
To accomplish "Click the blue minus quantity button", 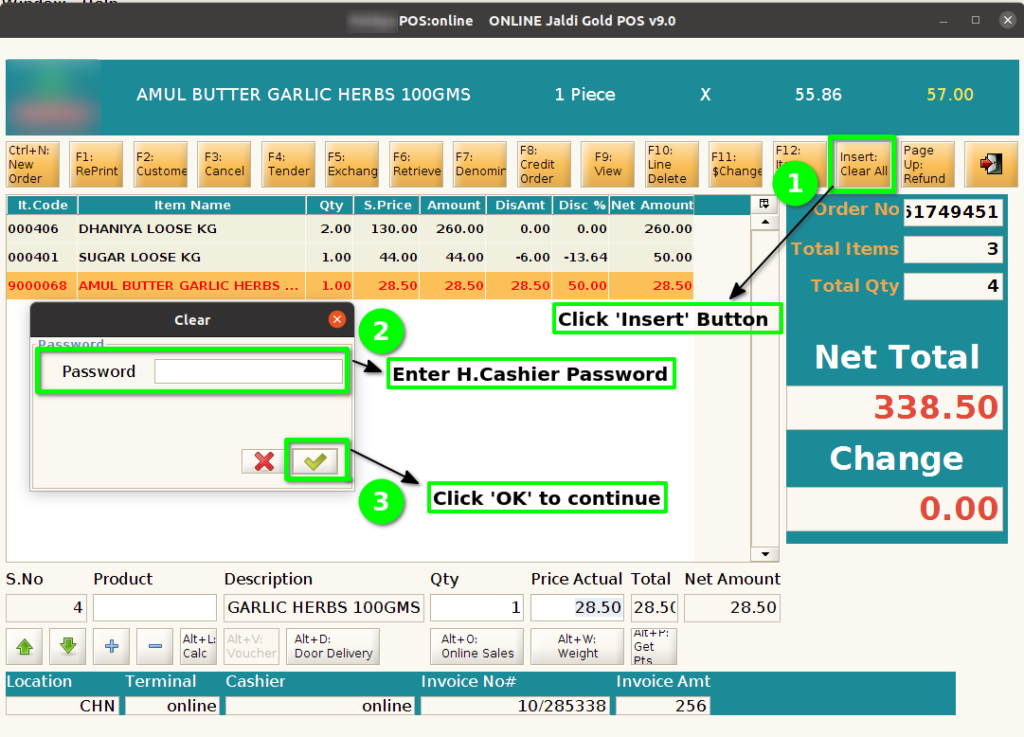I will click(155, 646).
